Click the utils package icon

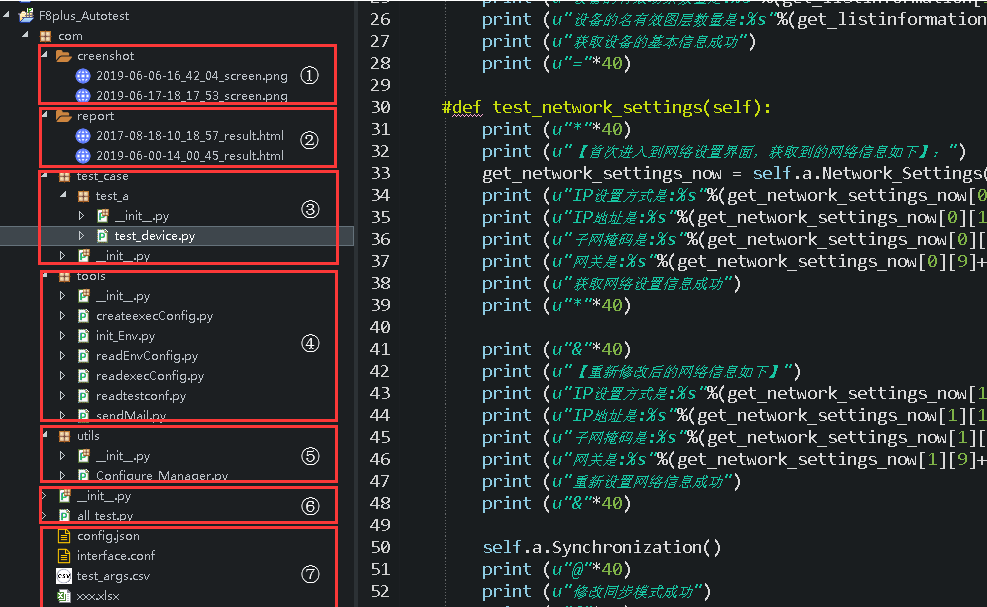click(64, 436)
